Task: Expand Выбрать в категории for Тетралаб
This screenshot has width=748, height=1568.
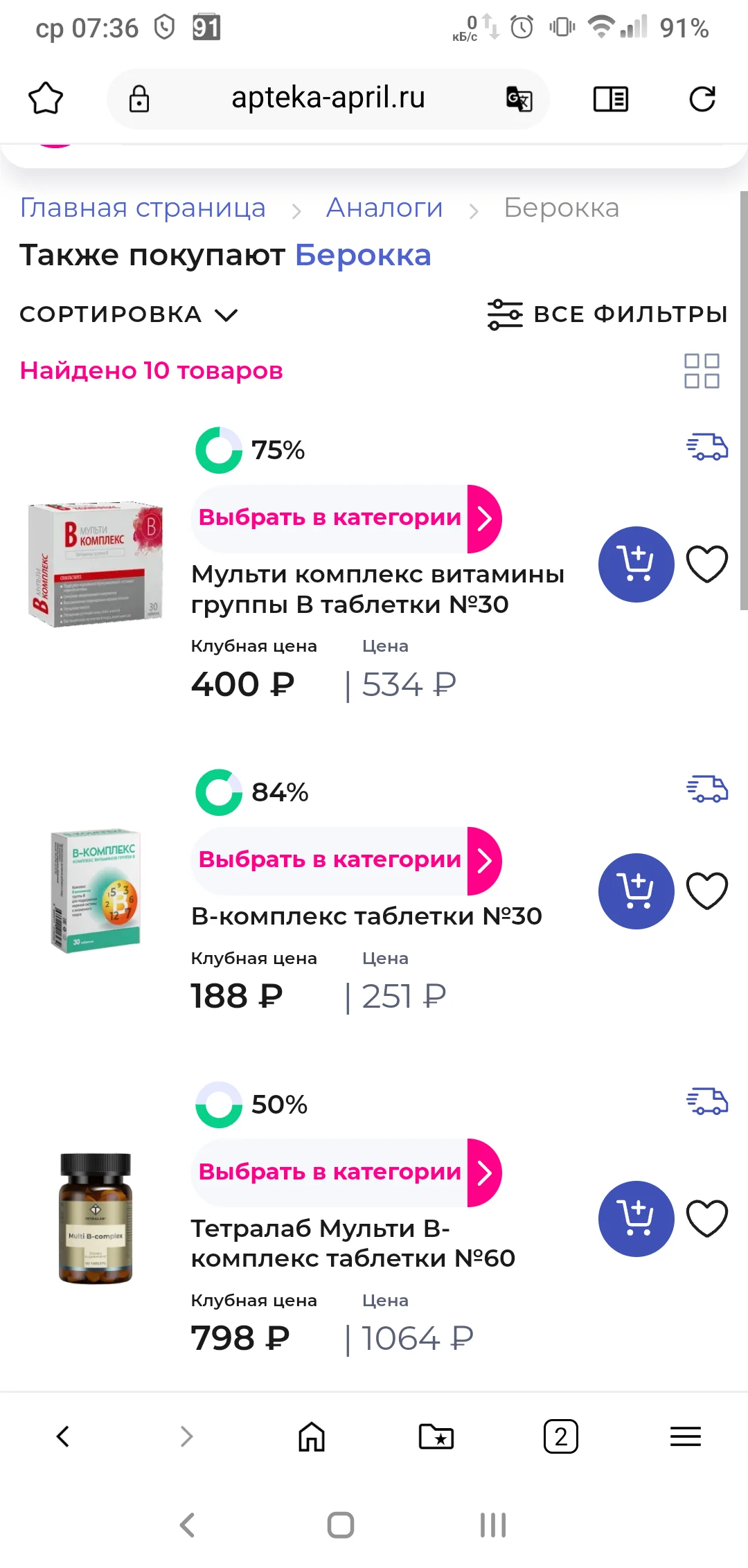Action: click(346, 1173)
